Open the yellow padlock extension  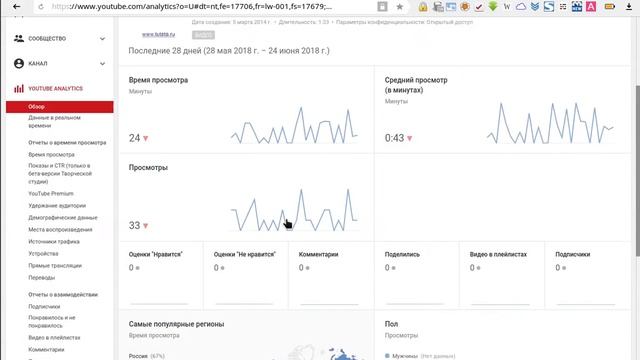tap(423, 7)
